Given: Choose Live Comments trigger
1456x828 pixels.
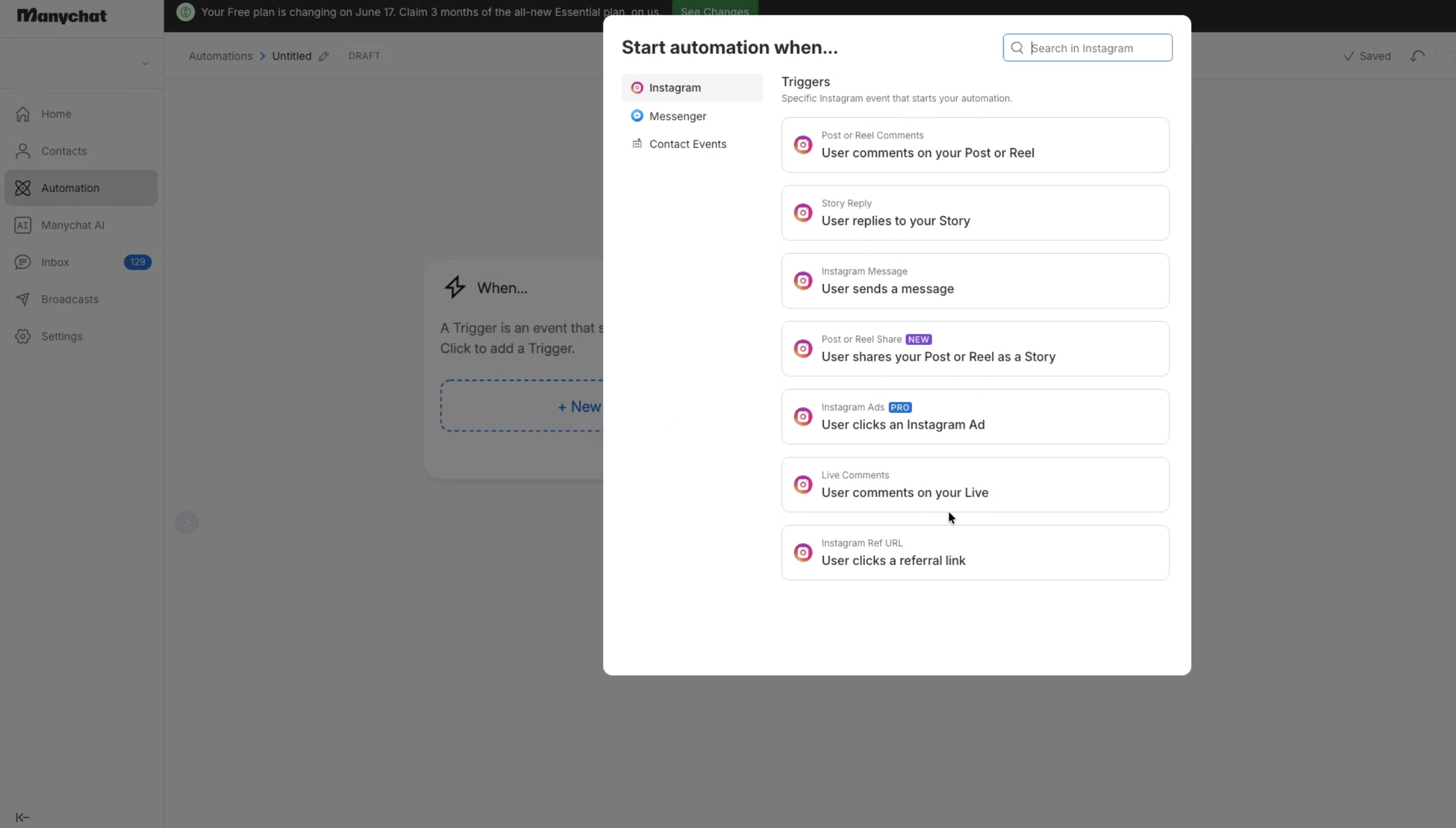Looking at the screenshot, I should [975, 484].
